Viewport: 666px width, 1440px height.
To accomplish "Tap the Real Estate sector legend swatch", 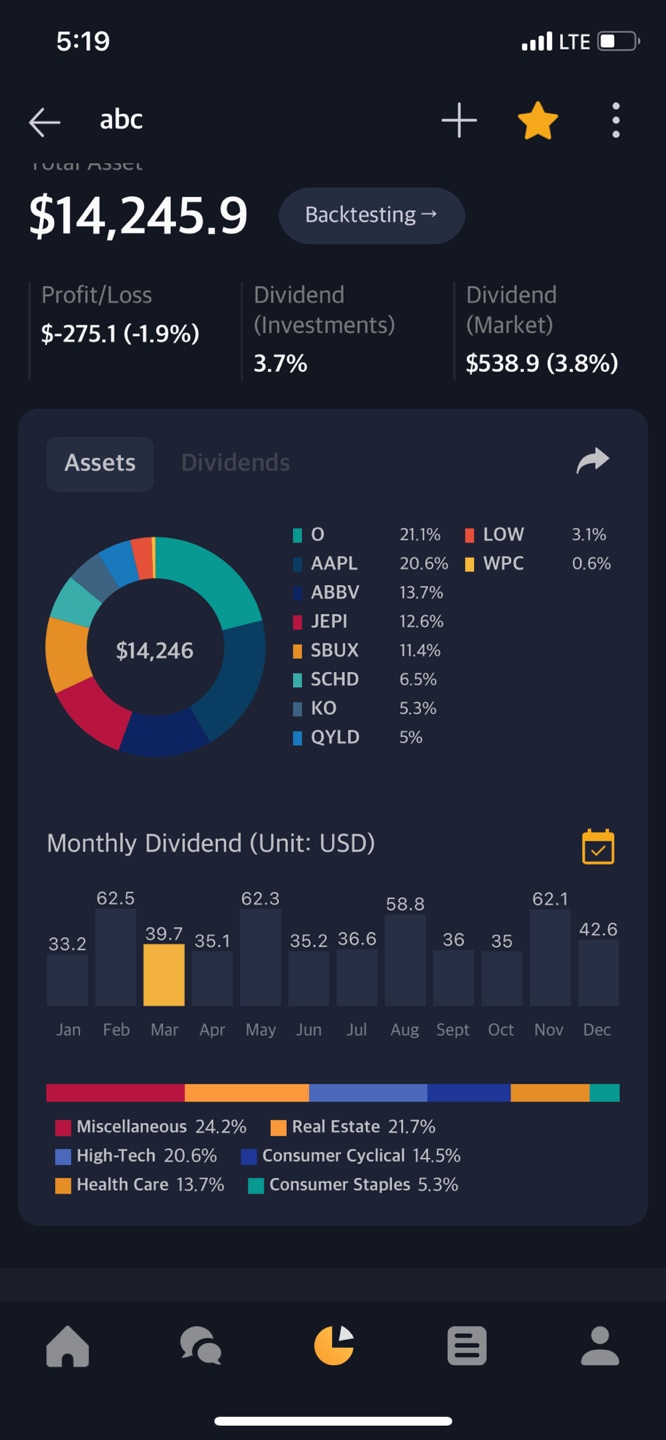I will tap(279, 1128).
